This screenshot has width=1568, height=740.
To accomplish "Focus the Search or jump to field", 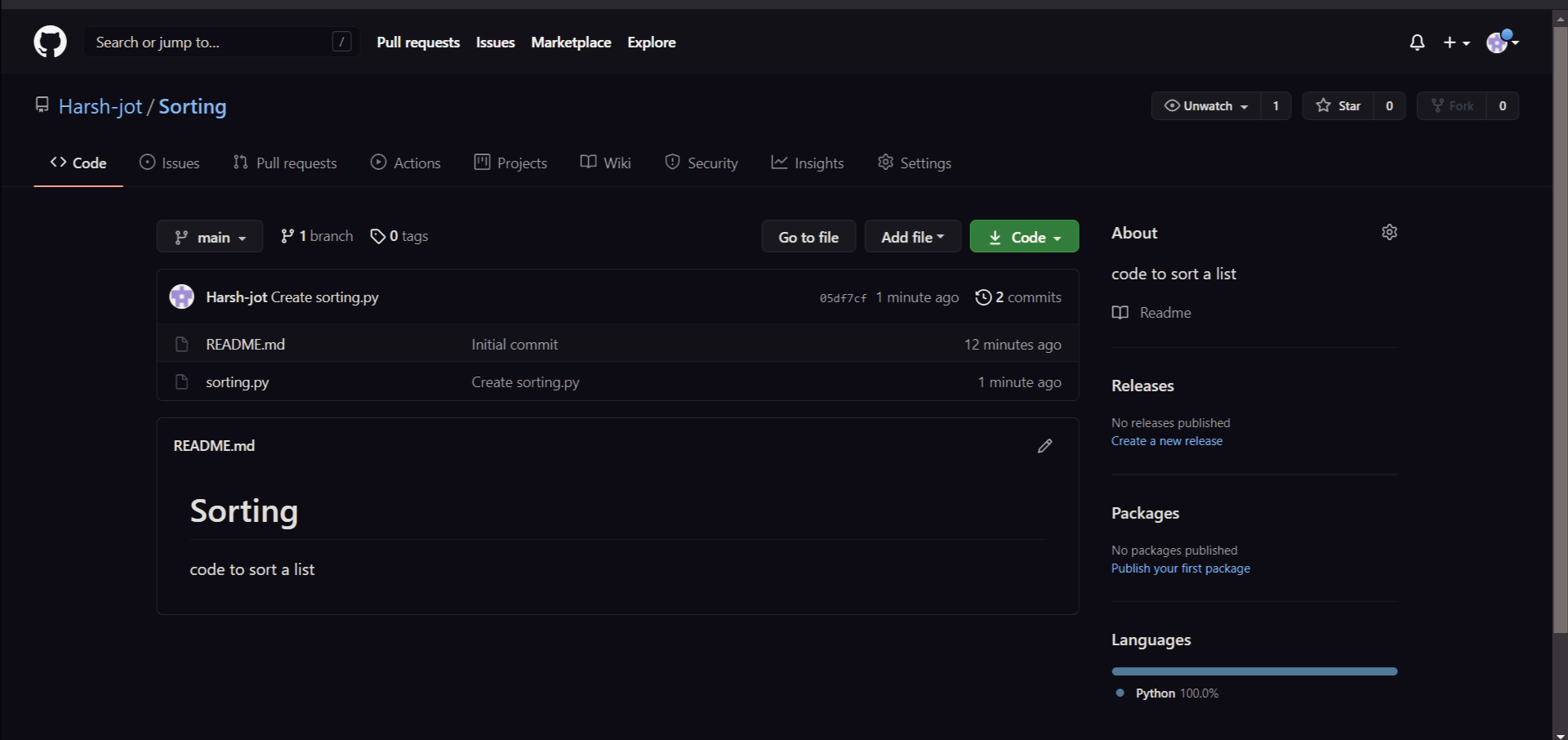I will tap(221, 42).
